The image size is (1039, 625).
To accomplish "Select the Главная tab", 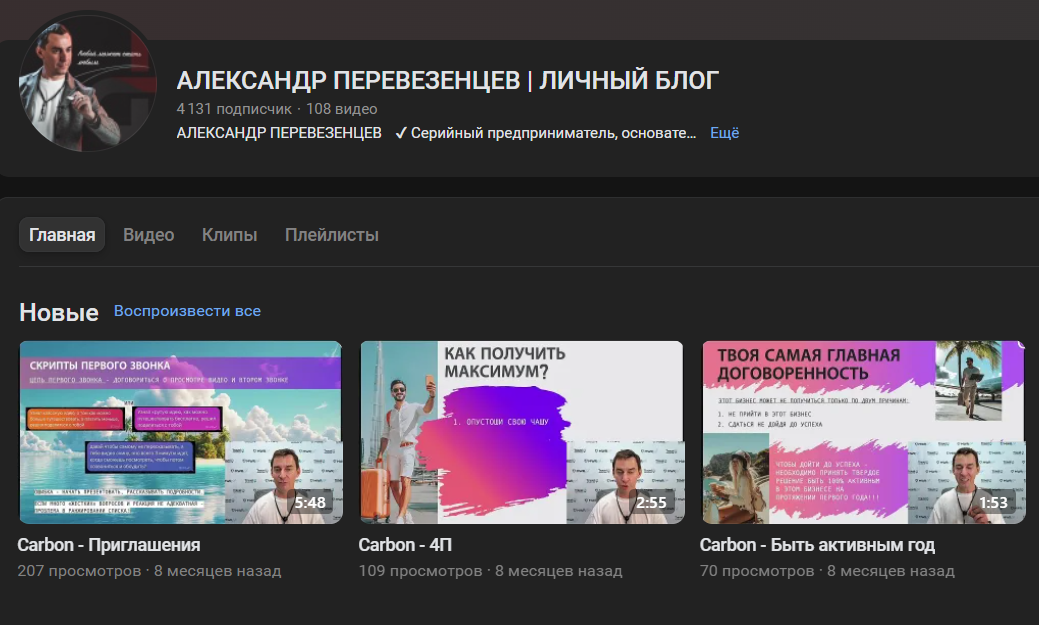I will pyautogui.click(x=61, y=234).
